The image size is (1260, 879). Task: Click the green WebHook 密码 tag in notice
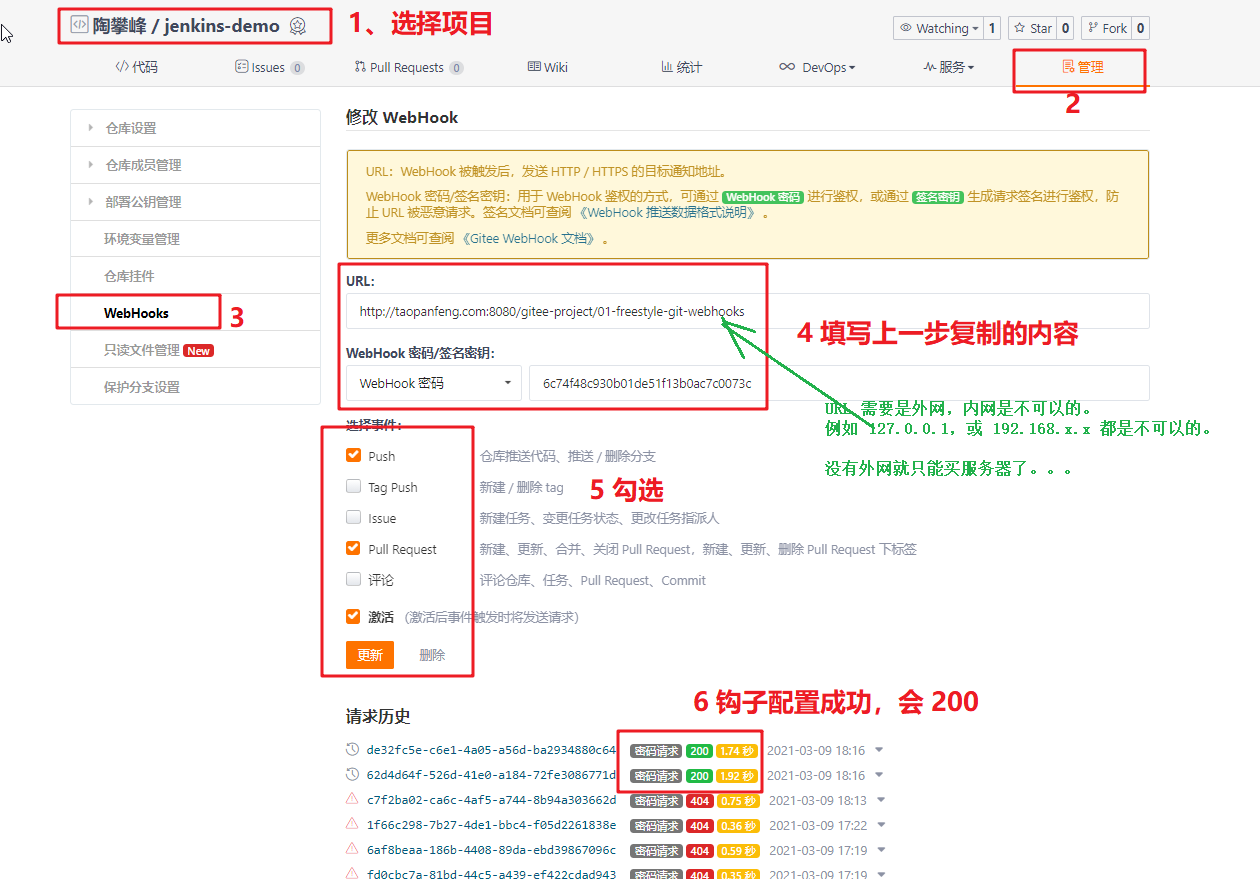[763, 197]
